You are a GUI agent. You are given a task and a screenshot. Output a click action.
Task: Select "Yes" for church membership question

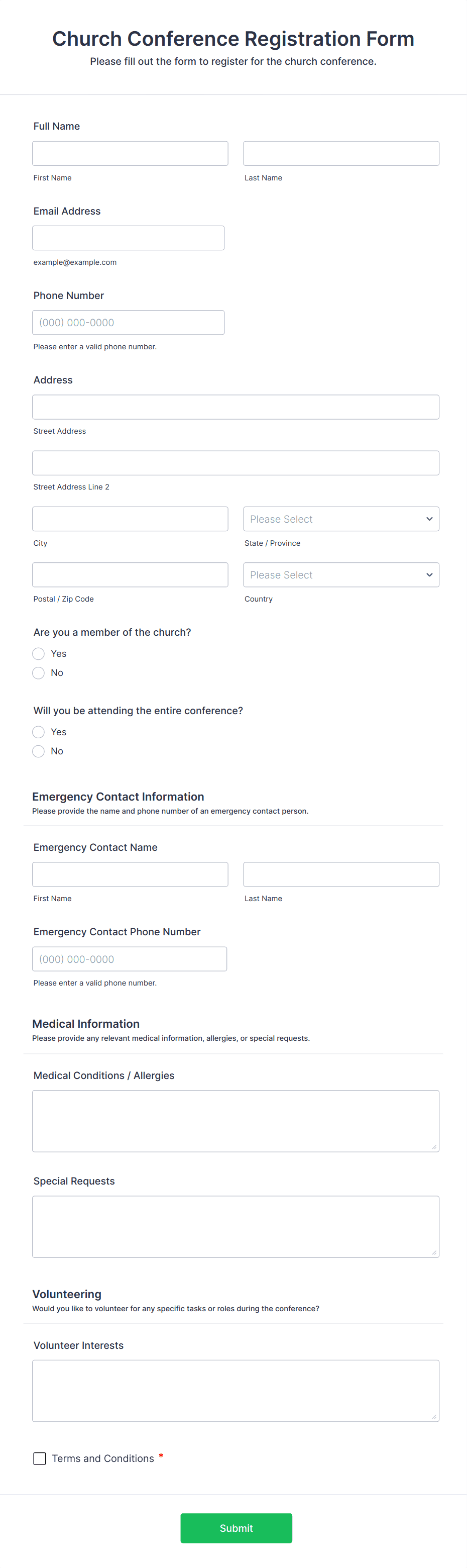38,653
